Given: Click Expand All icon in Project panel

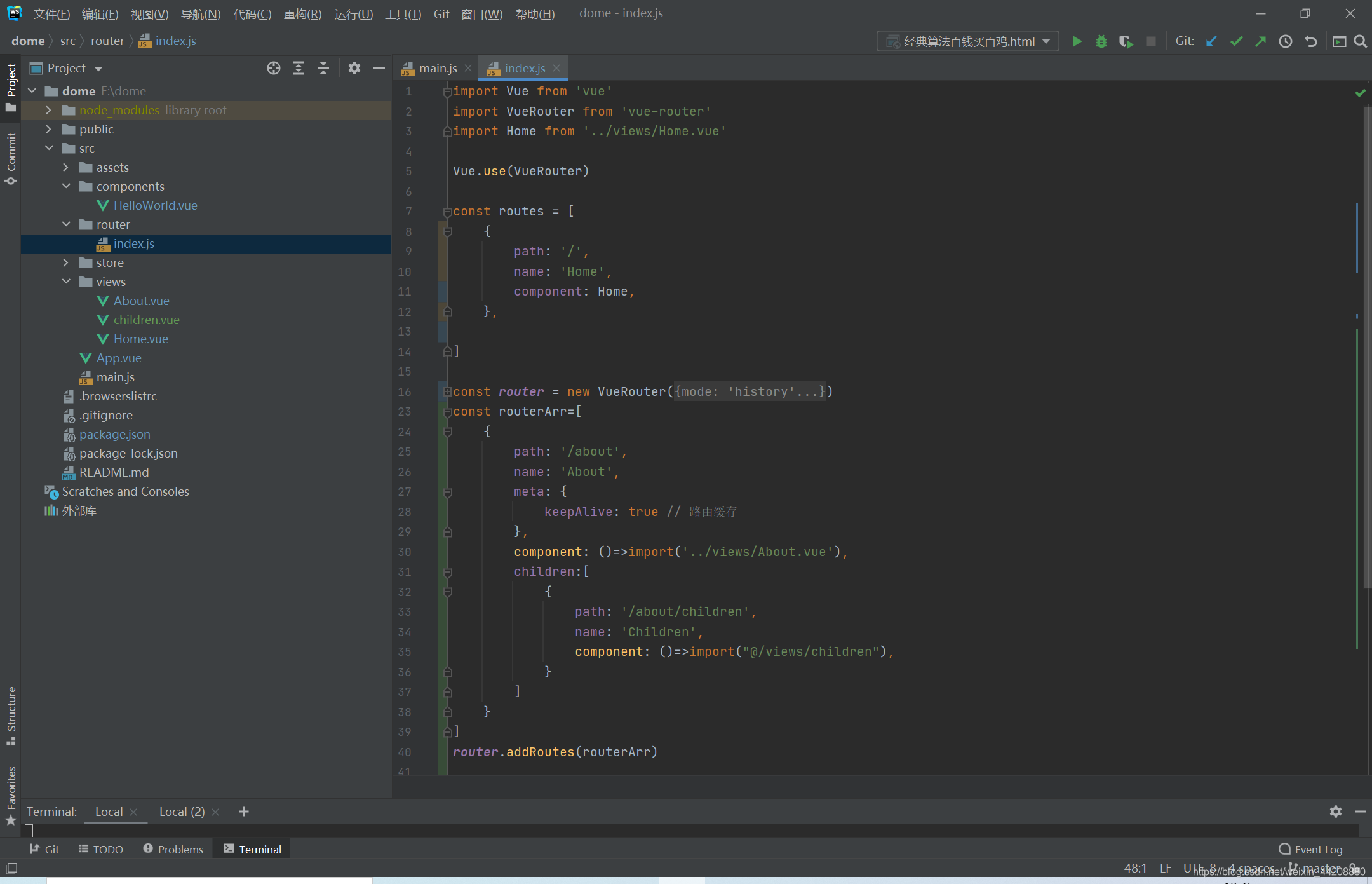Looking at the screenshot, I should (299, 68).
